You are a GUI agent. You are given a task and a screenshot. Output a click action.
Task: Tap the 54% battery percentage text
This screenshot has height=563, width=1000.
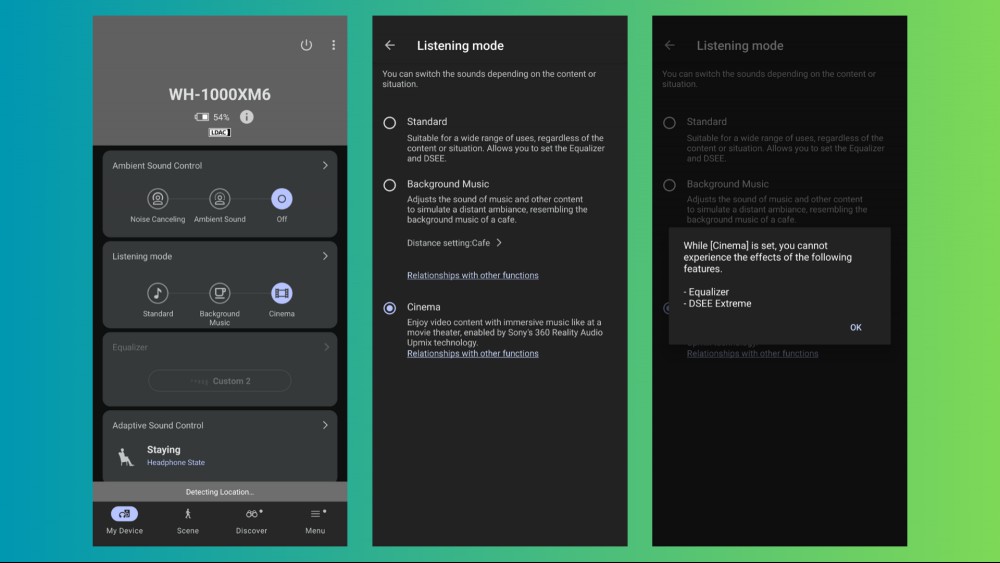pyautogui.click(x=221, y=117)
